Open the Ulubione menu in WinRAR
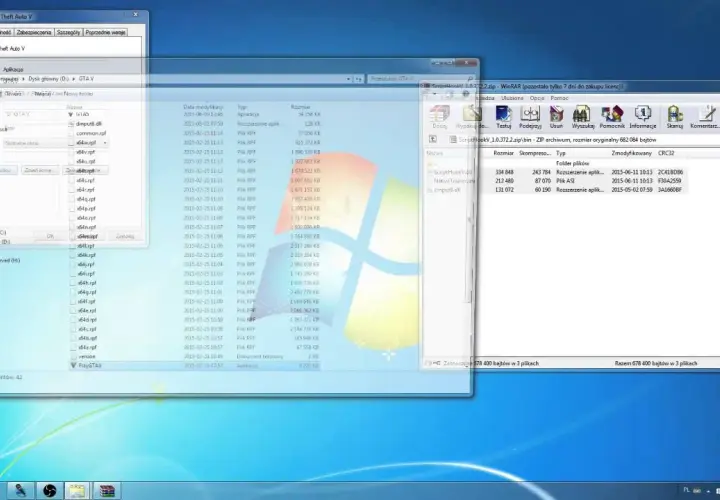Image resolution: width=720 pixels, height=500 pixels. pos(512,98)
